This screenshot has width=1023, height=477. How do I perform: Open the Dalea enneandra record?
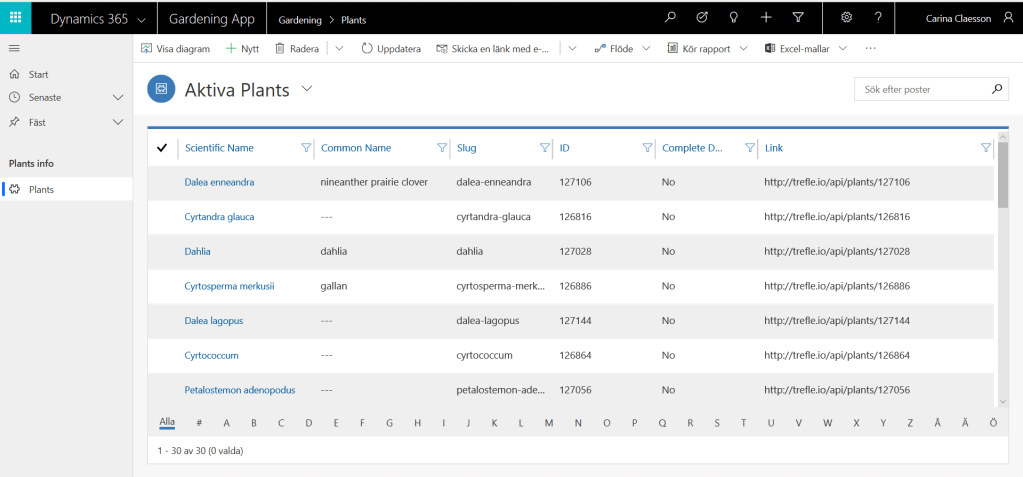(x=219, y=182)
